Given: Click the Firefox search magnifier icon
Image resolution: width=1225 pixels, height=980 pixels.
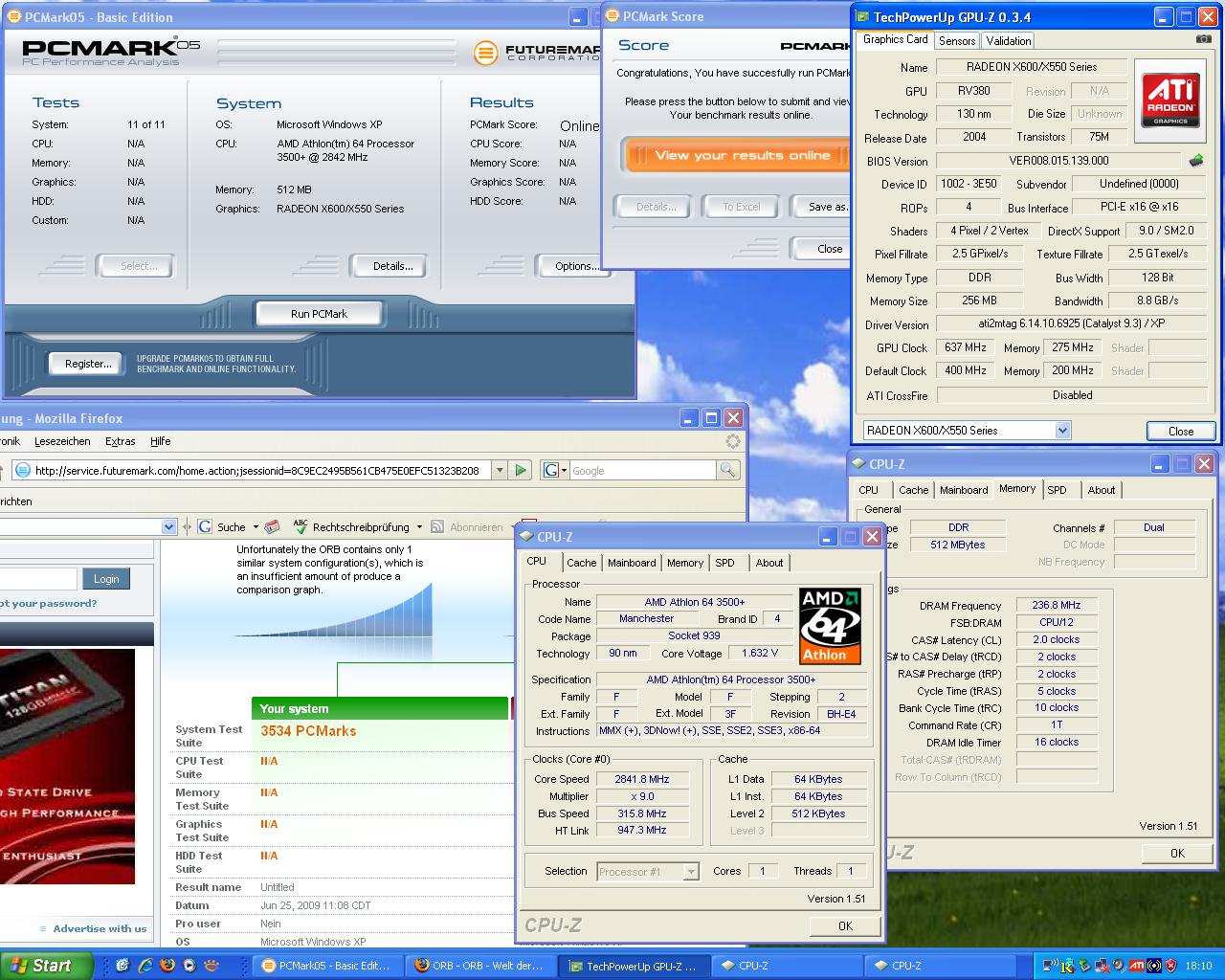Looking at the screenshot, I should tap(728, 470).
